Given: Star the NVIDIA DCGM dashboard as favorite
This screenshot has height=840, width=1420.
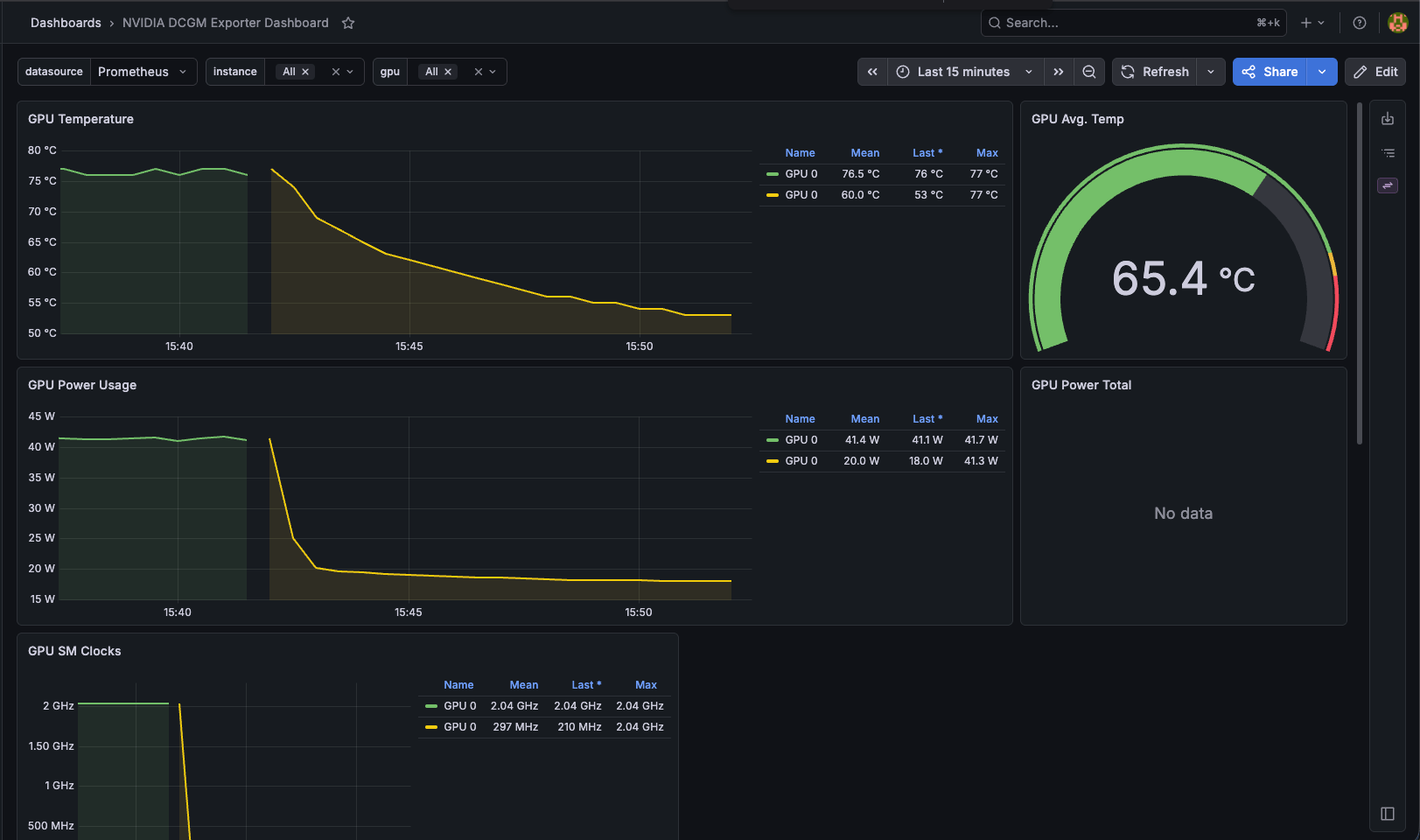Looking at the screenshot, I should coord(348,23).
